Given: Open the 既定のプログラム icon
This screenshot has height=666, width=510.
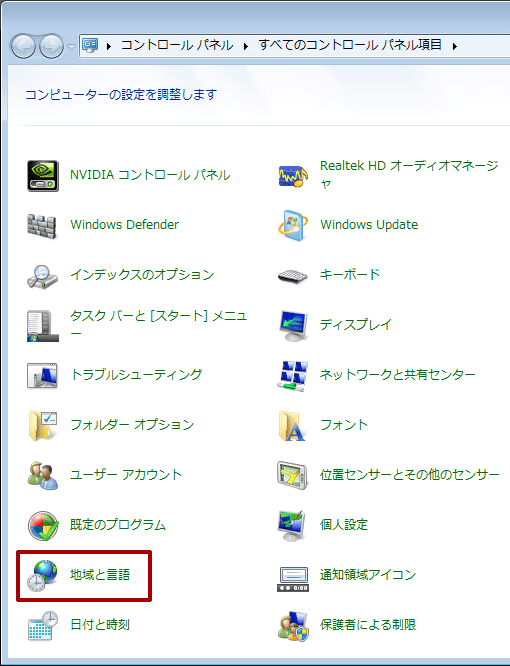Looking at the screenshot, I should pos(43,525).
